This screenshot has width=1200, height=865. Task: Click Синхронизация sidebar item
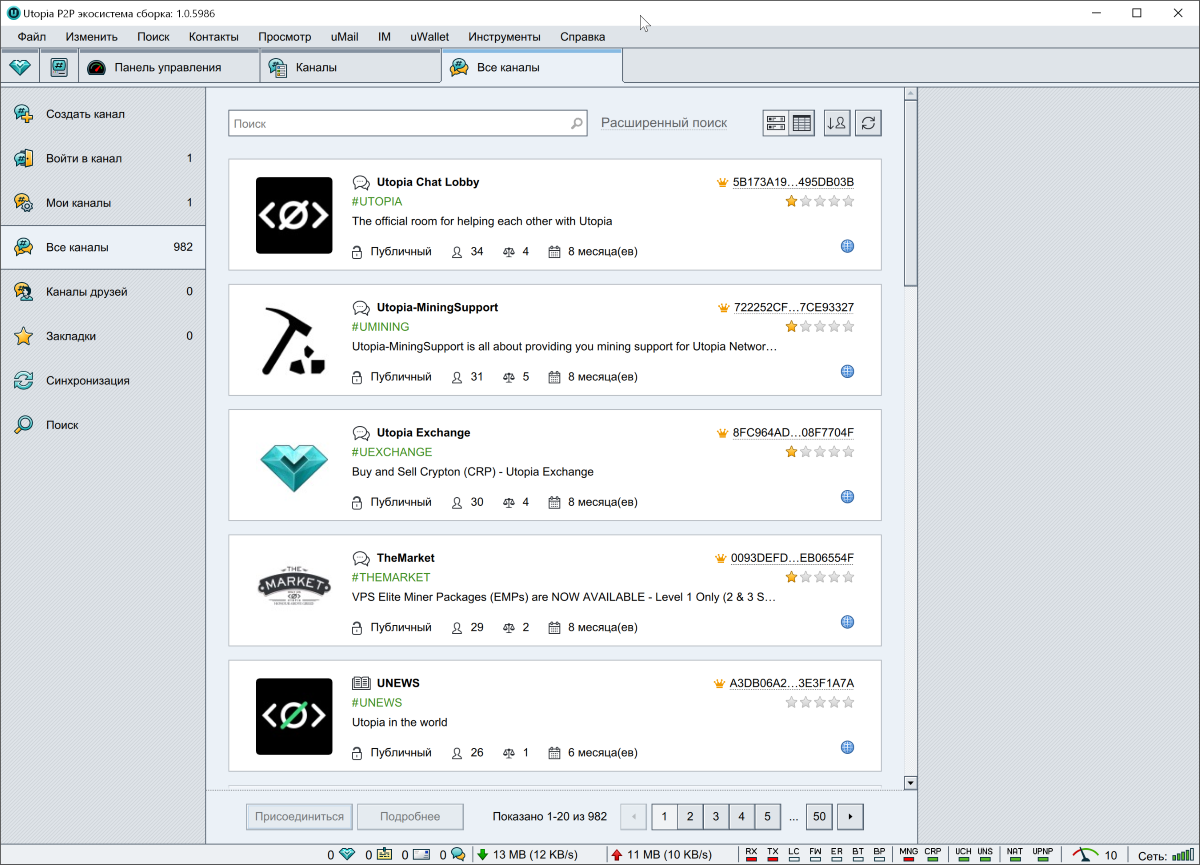point(103,381)
